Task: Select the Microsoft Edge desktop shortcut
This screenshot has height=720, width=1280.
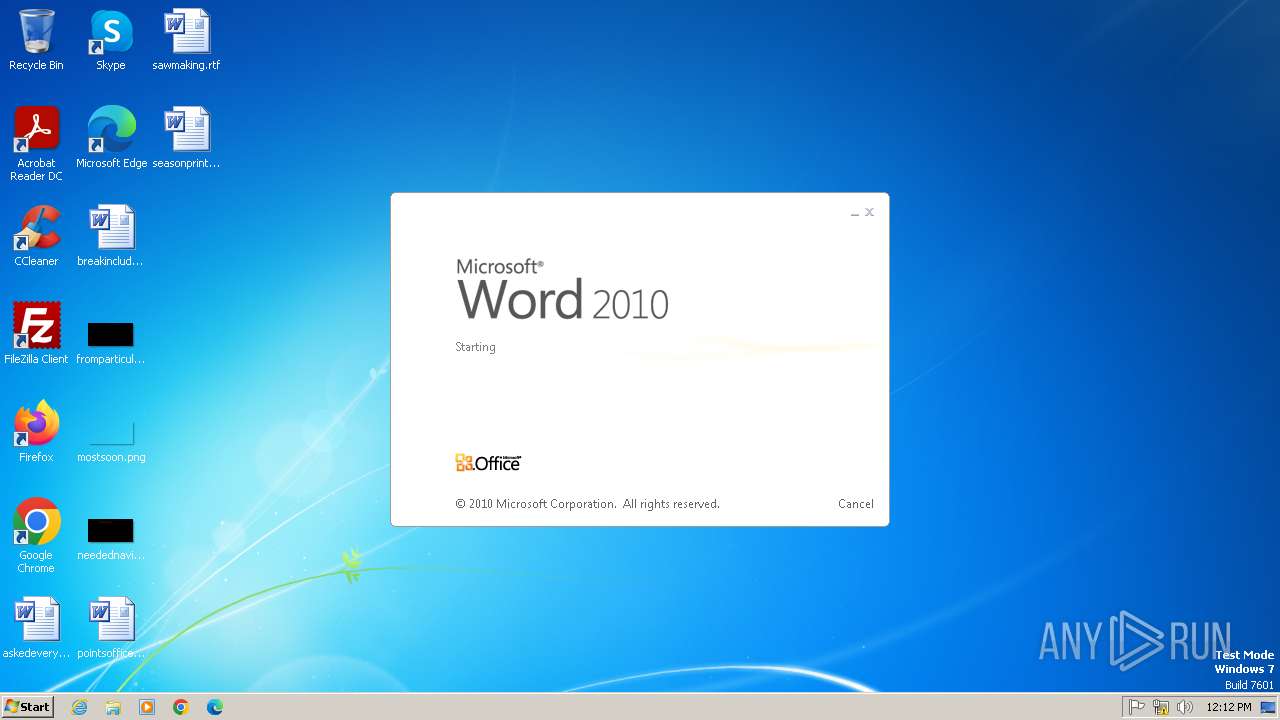Action: tap(111, 138)
